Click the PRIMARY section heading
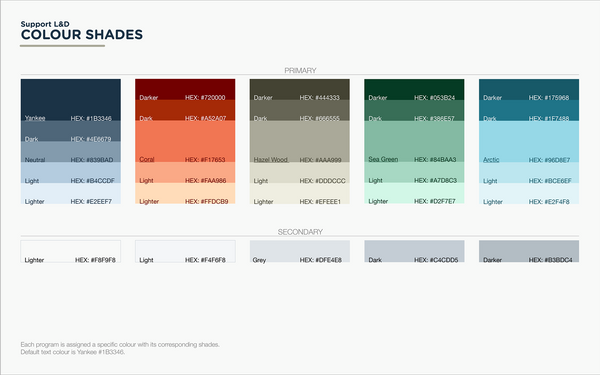The width and height of the screenshot is (600, 375). tap(300, 70)
